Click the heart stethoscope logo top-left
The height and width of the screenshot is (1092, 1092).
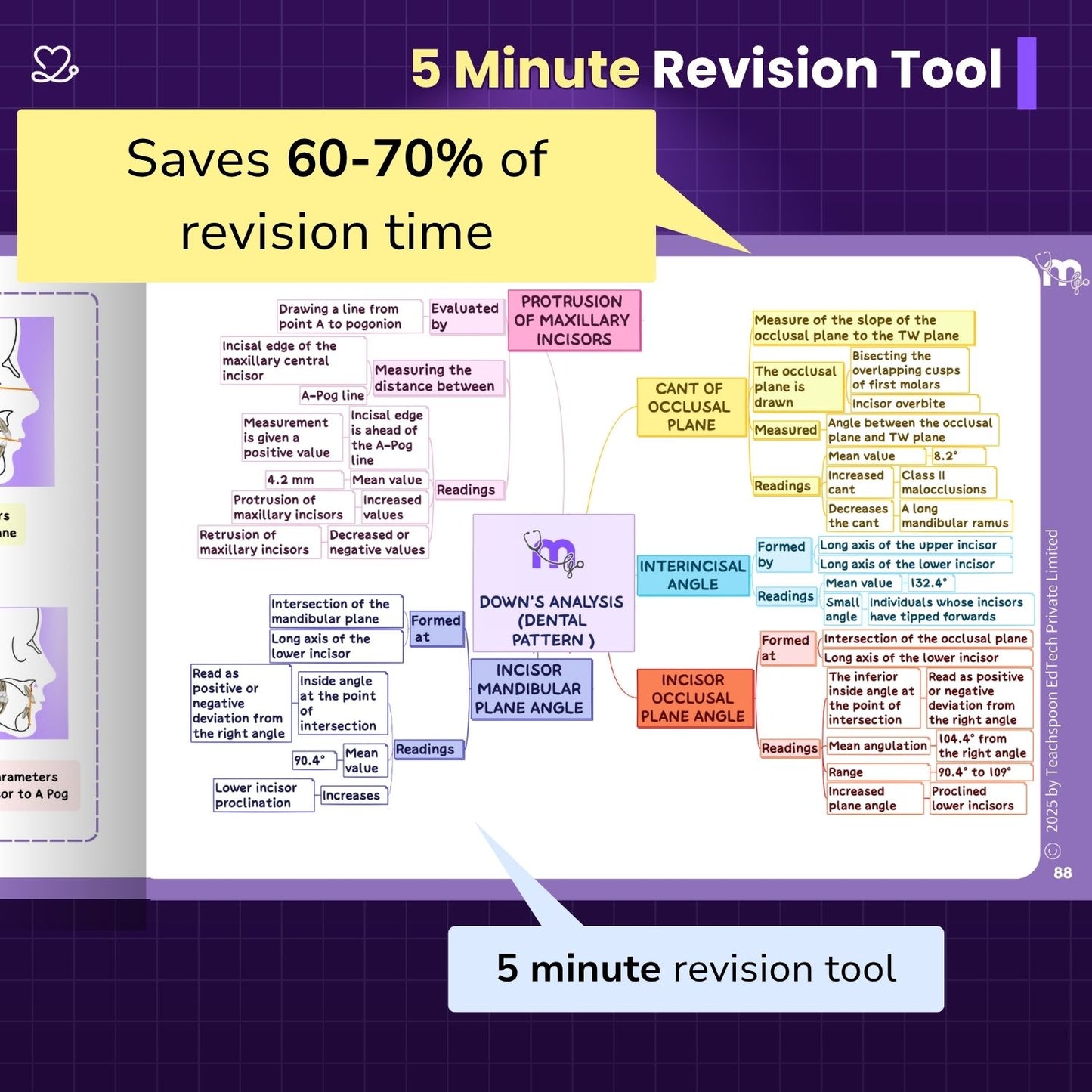pos(54,65)
